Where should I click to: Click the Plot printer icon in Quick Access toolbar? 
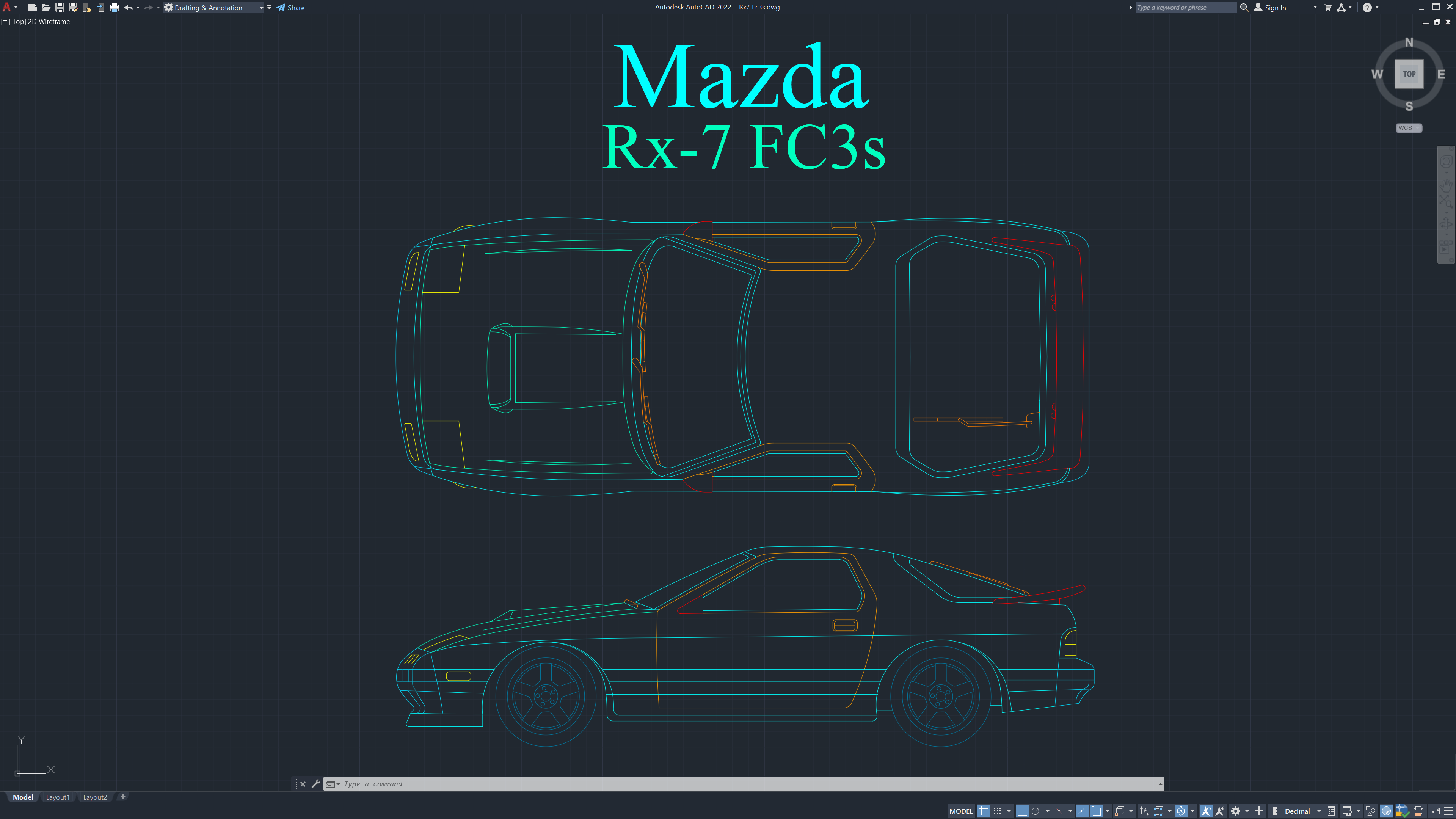(x=114, y=7)
